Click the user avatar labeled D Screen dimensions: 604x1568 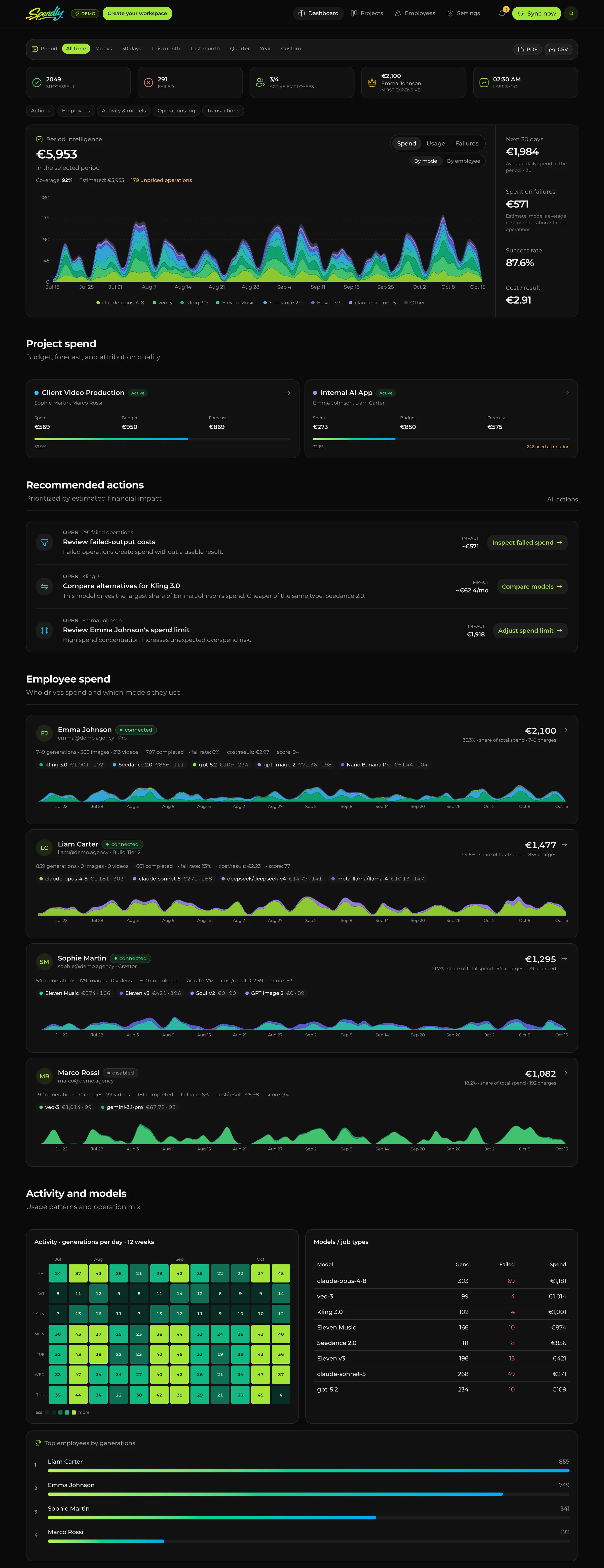click(571, 13)
